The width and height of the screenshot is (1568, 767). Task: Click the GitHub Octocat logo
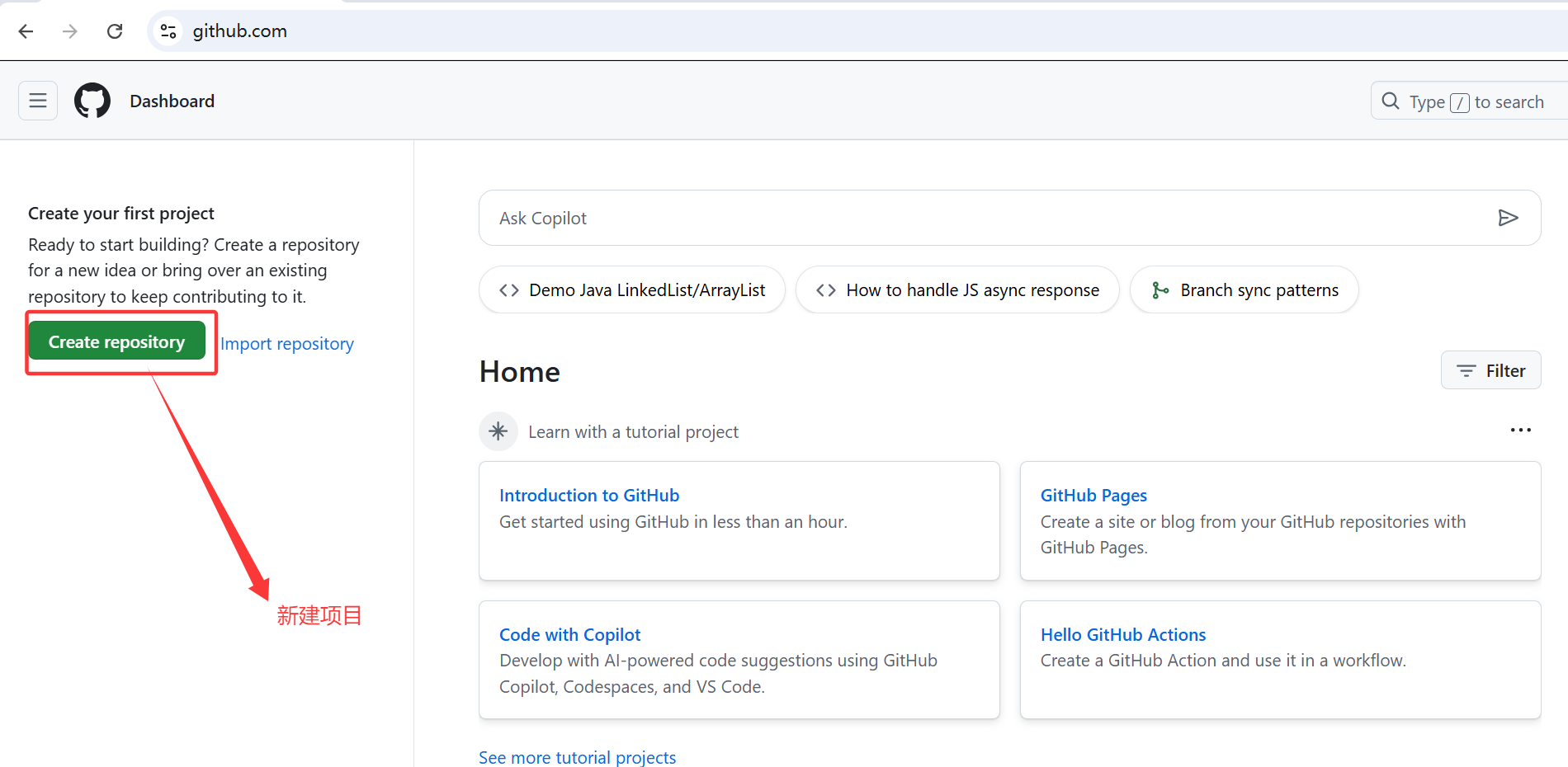tap(92, 101)
